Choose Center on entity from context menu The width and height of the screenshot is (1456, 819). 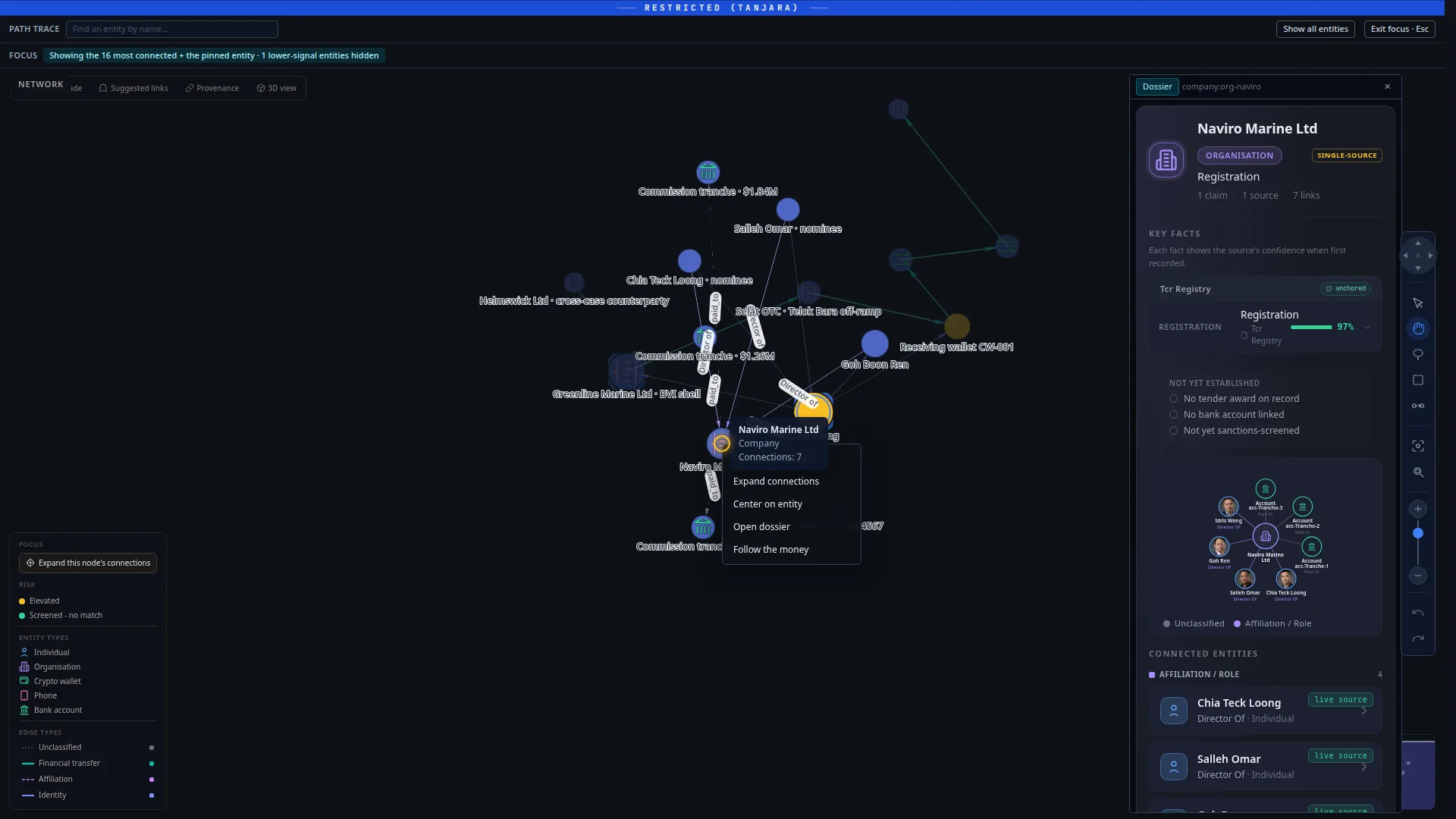click(791, 504)
